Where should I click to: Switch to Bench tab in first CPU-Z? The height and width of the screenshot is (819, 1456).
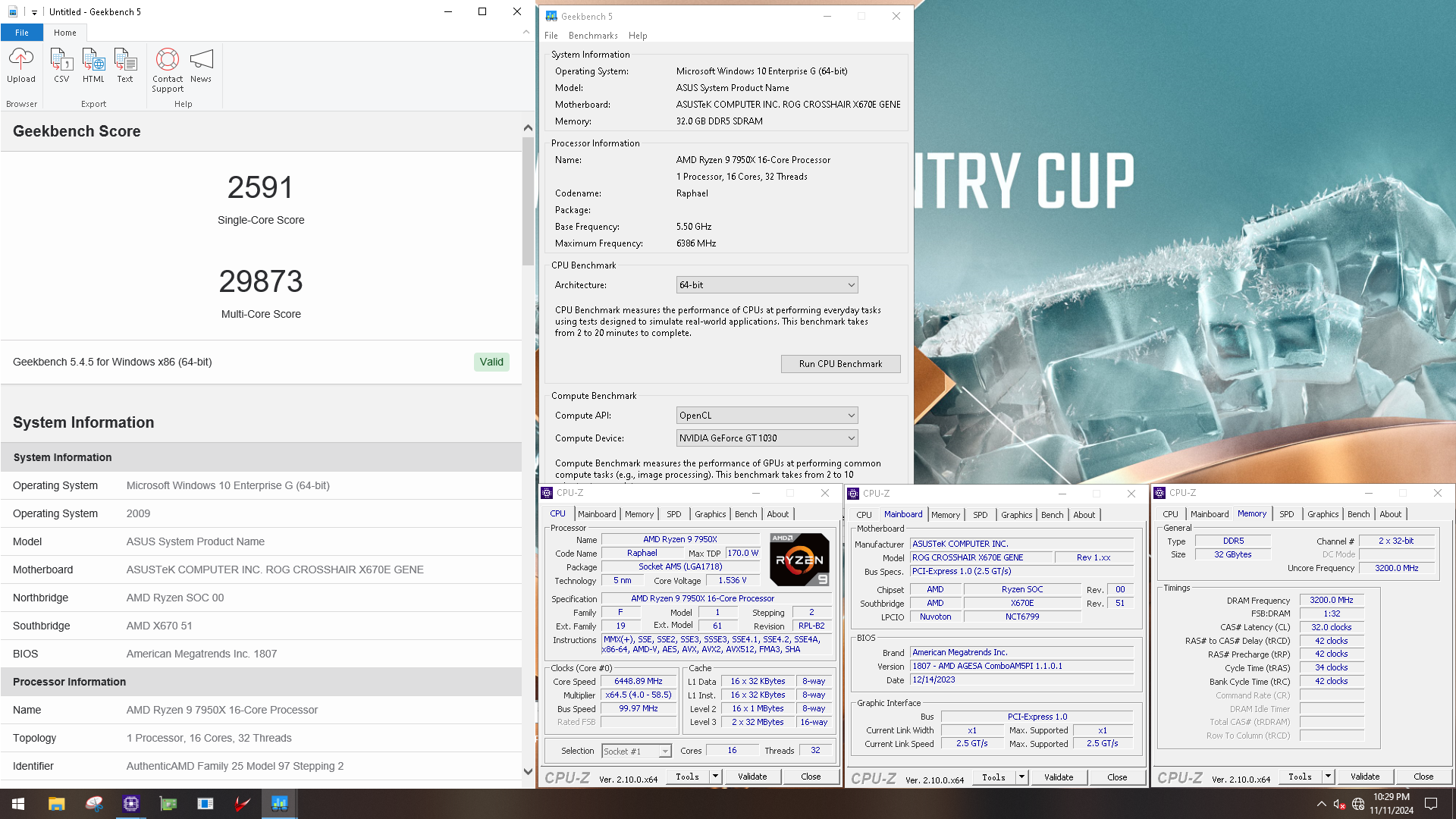click(x=746, y=514)
